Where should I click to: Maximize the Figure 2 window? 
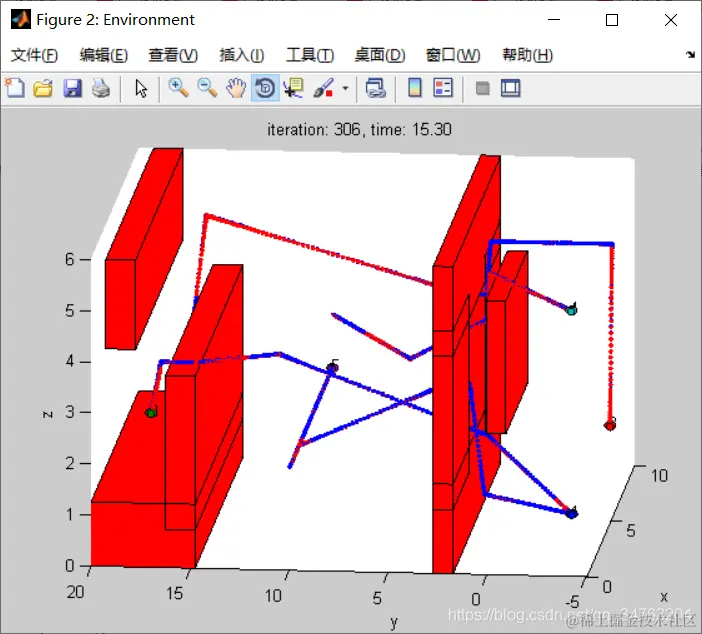pyautogui.click(x=612, y=20)
